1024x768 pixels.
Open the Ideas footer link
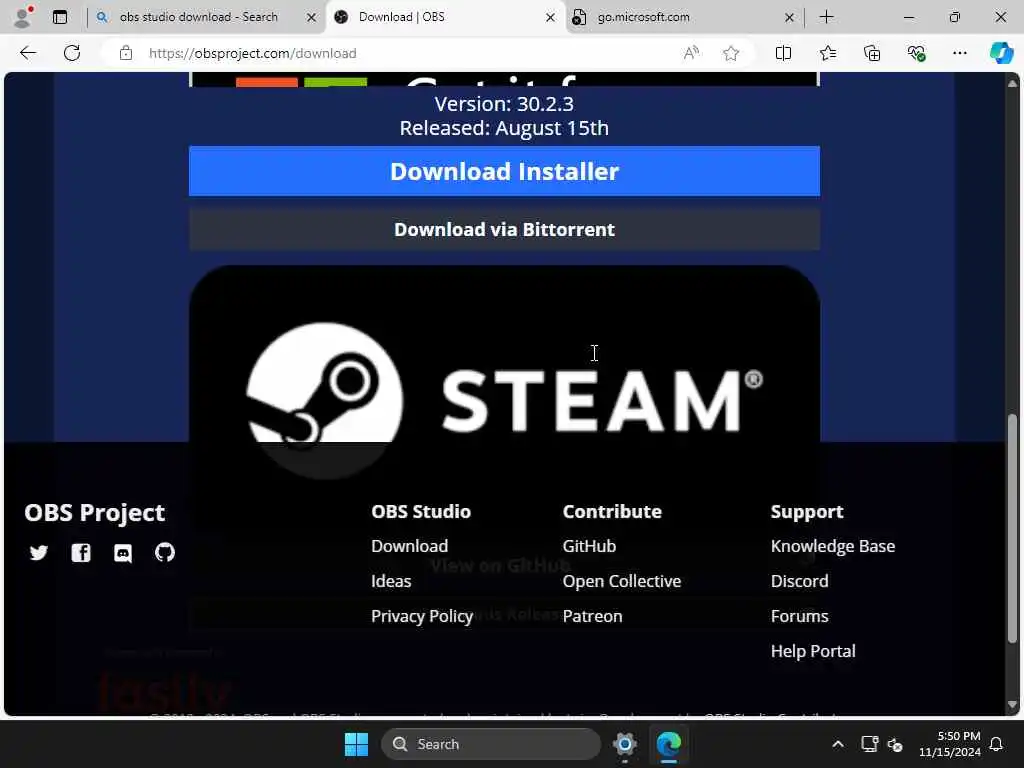pos(391,581)
